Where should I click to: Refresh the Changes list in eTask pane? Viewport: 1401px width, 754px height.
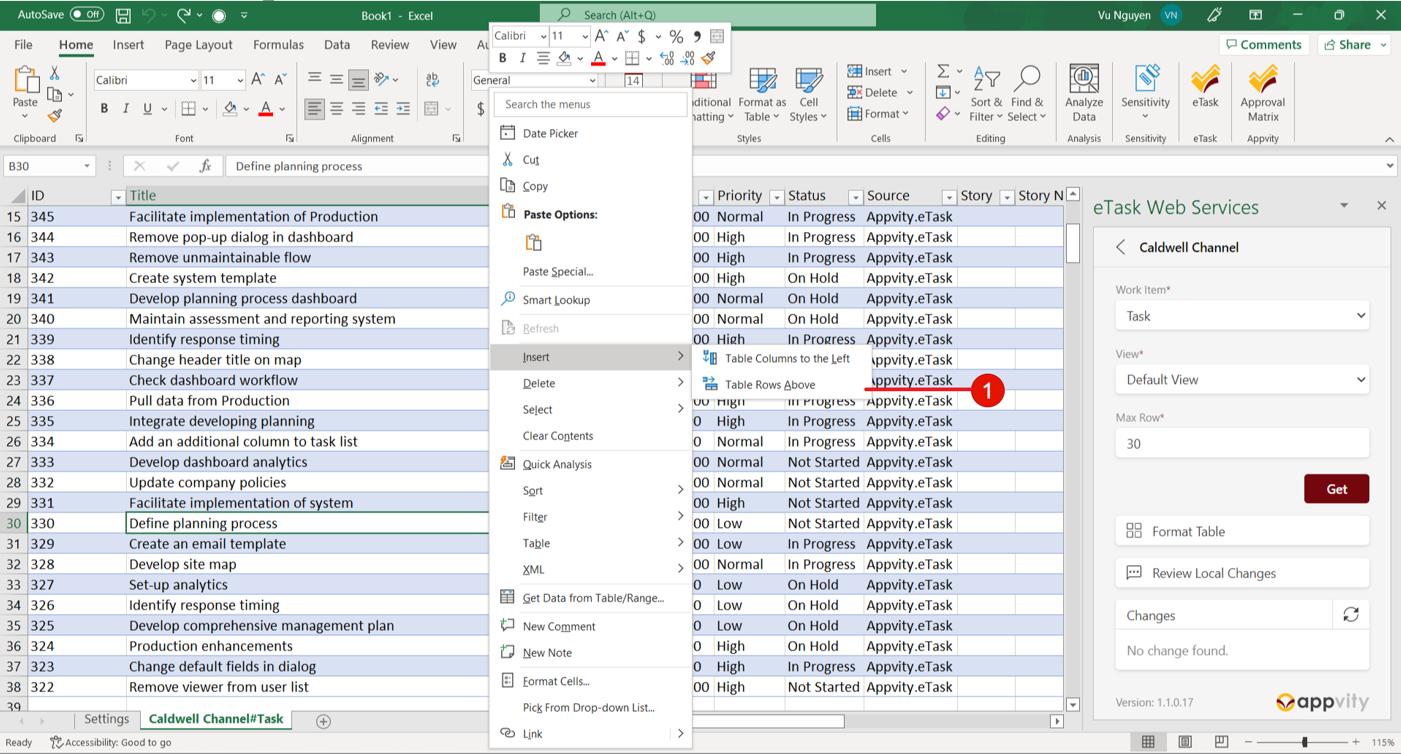(x=1351, y=615)
